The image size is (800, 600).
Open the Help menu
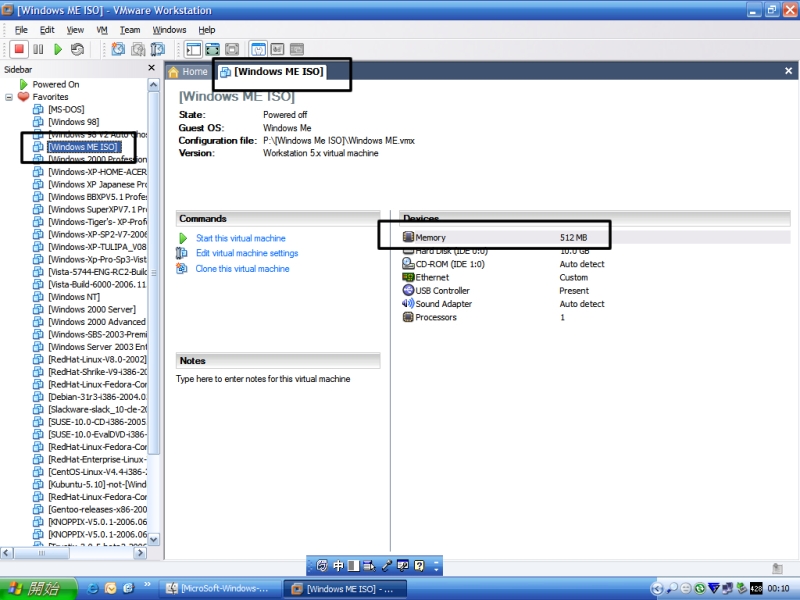(207, 30)
